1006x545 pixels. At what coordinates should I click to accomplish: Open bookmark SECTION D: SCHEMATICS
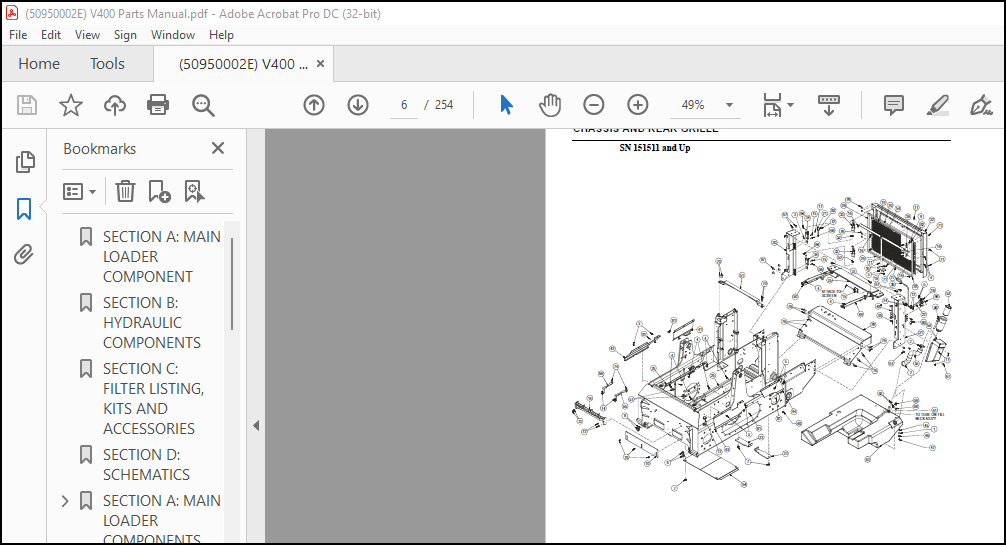click(146, 465)
